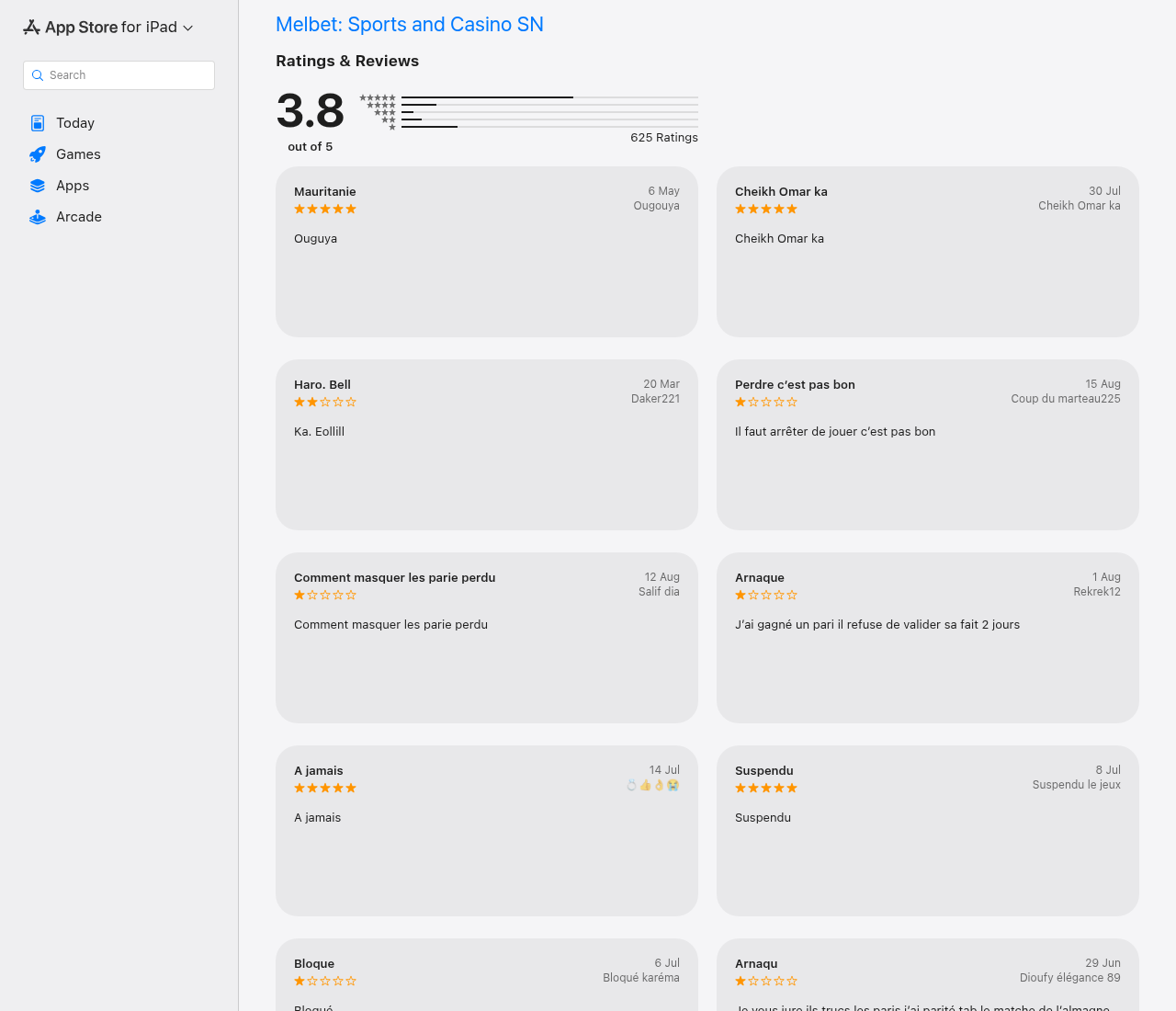Click reviewer name Daker221

(x=655, y=399)
